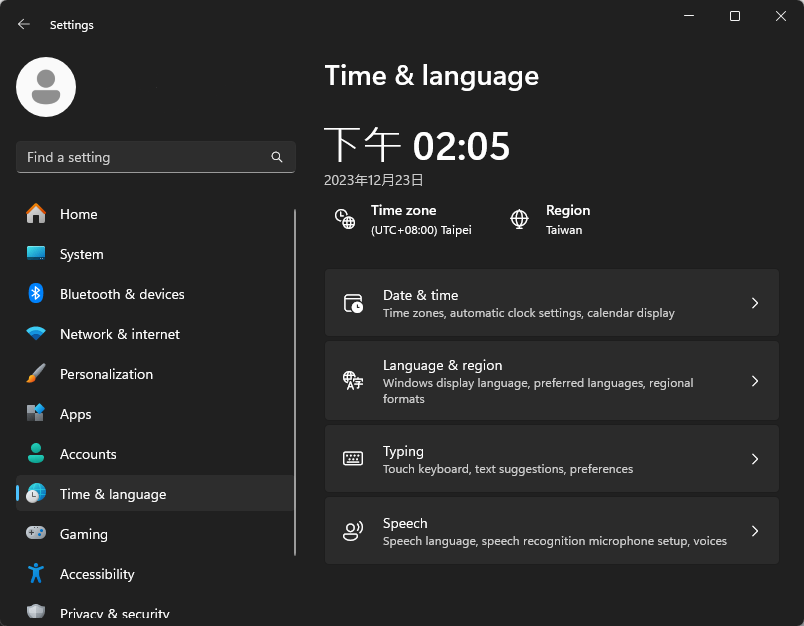This screenshot has height=626, width=804.
Task: Expand Language & region via its chevron
Action: 755,381
